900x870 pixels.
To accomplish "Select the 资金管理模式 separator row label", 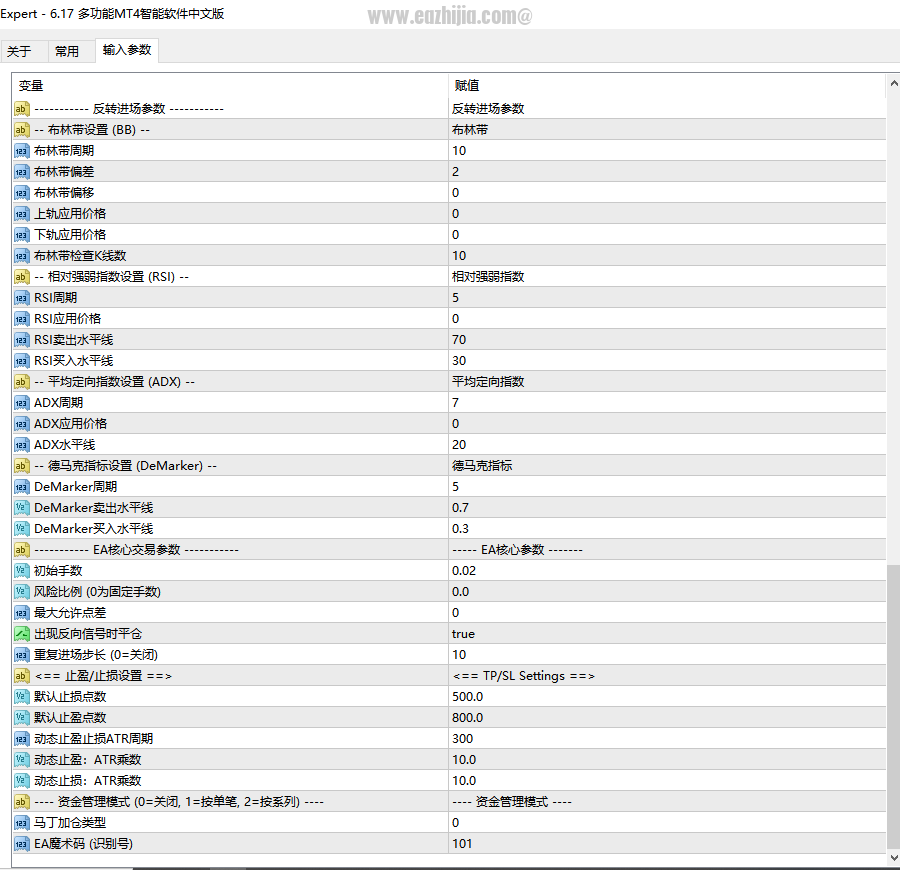I will coord(179,802).
